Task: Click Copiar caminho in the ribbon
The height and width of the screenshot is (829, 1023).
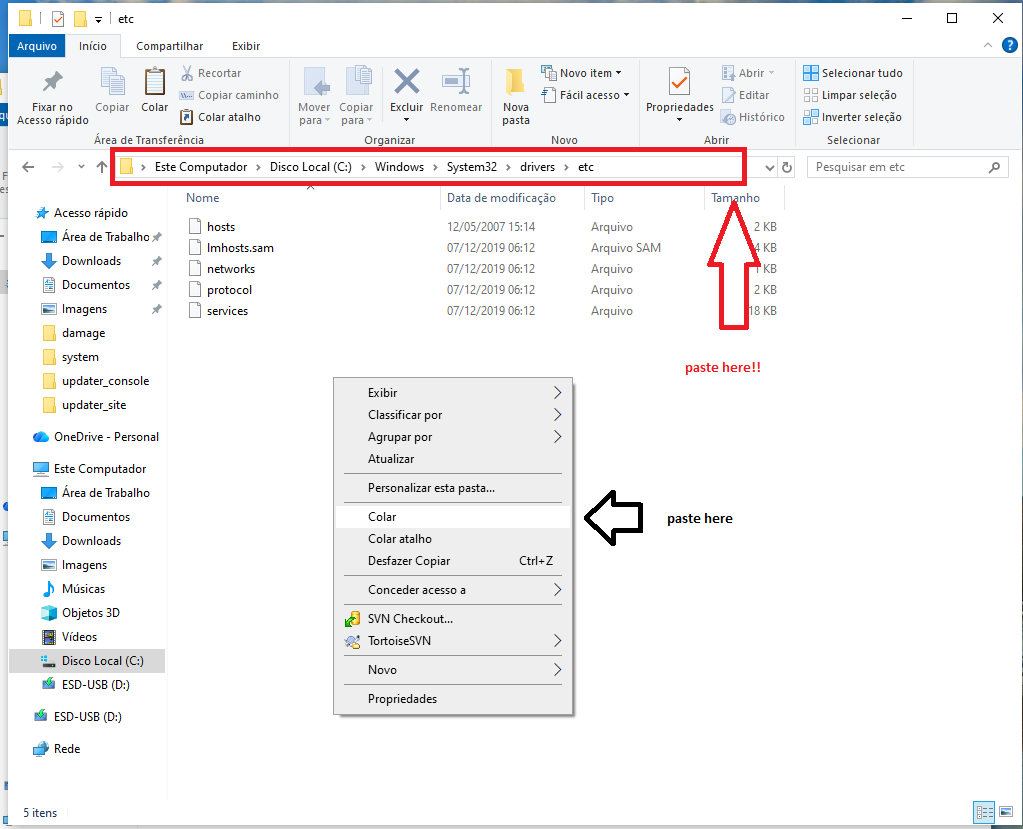Action: coord(229,95)
